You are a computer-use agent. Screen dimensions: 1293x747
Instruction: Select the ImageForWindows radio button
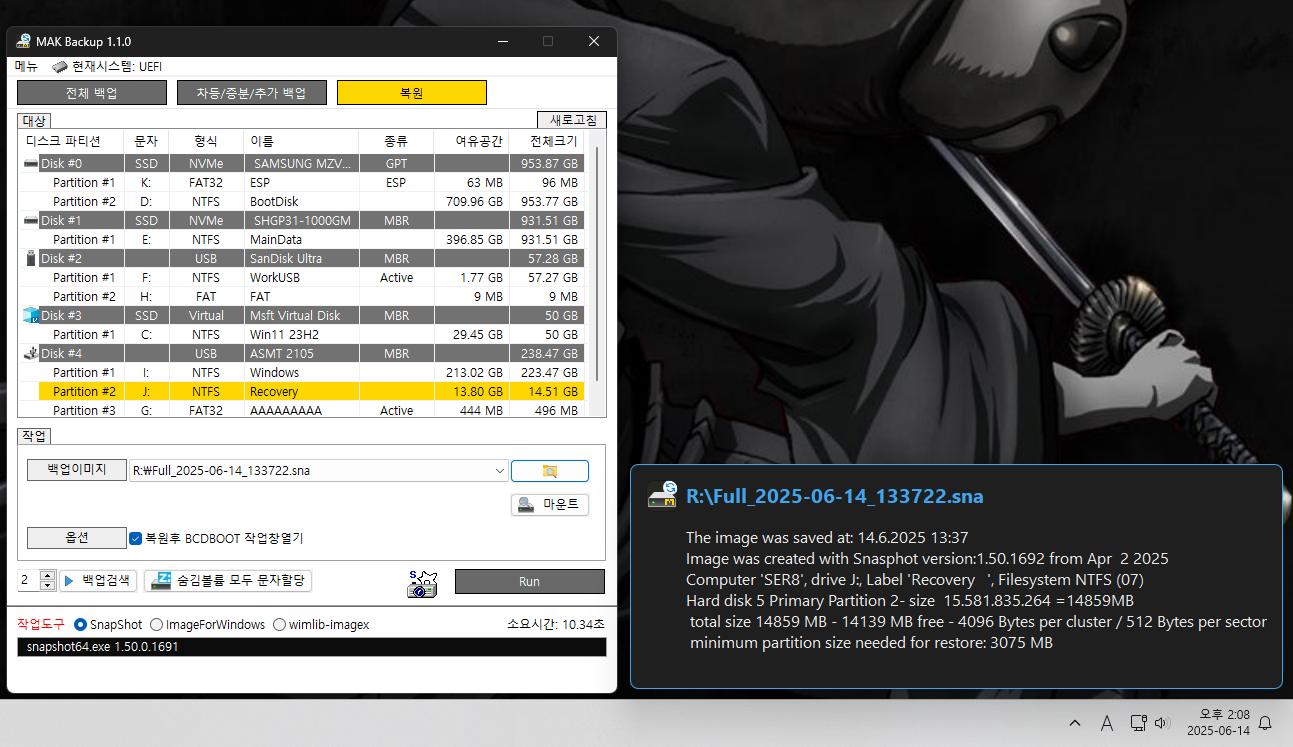click(155, 624)
